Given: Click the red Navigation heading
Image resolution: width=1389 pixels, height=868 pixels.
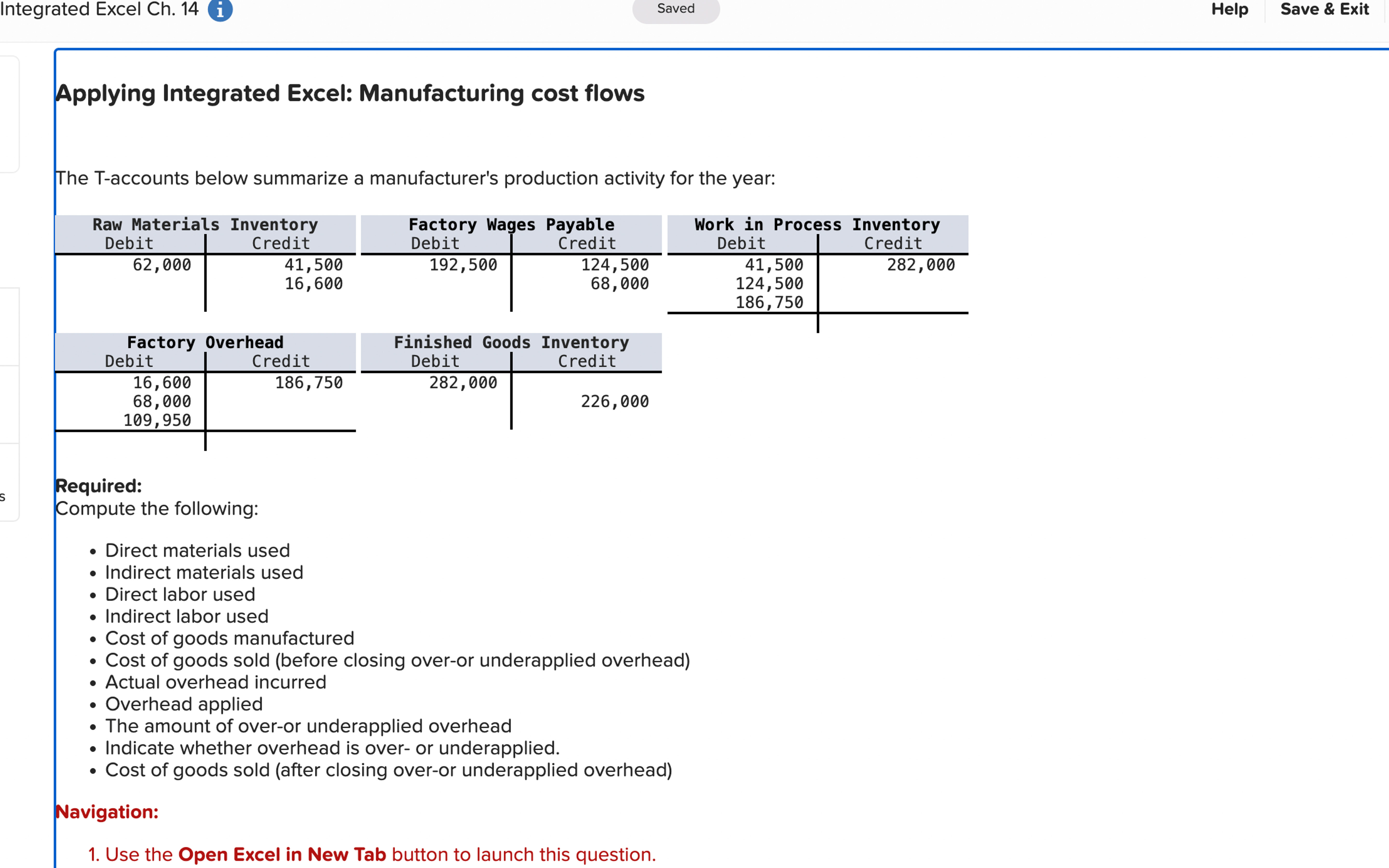Looking at the screenshot, I should point(107,812).
